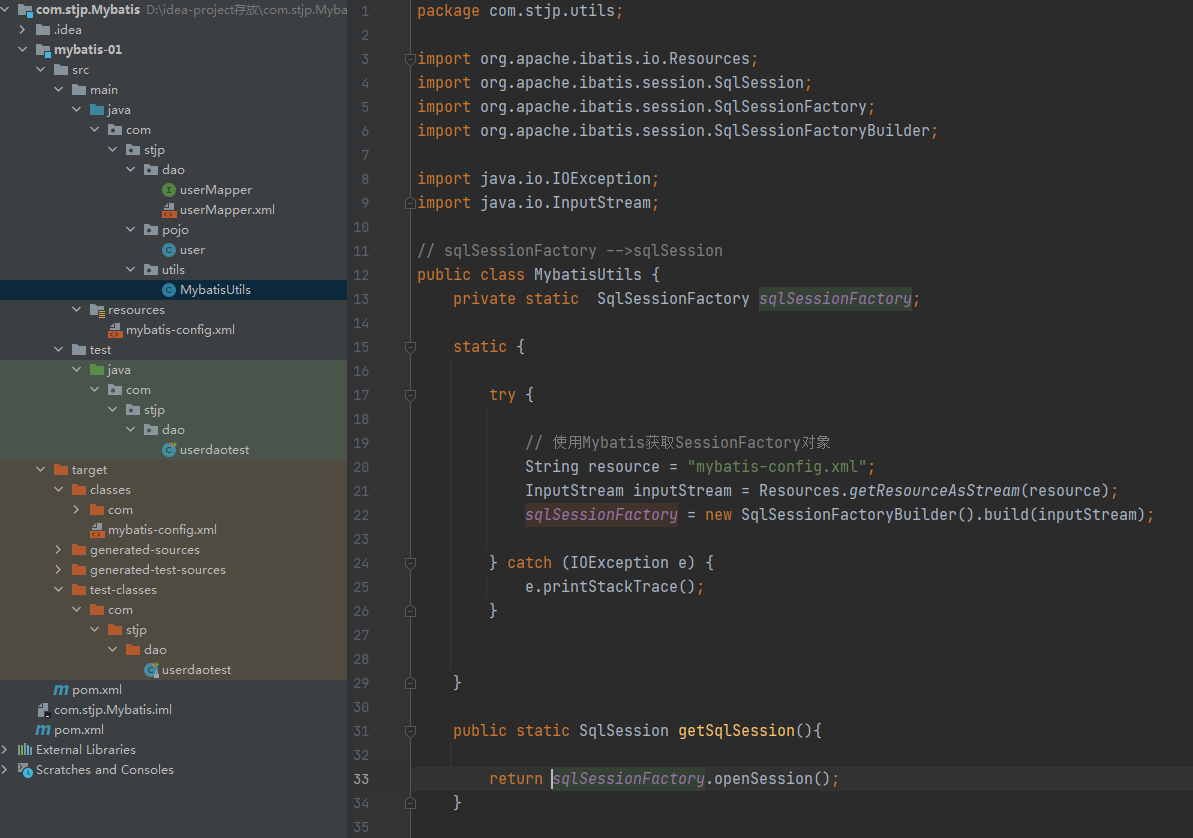1193x838 pixels.
Task: Collapse the test-classes folder
Action: tap(59, 590)
